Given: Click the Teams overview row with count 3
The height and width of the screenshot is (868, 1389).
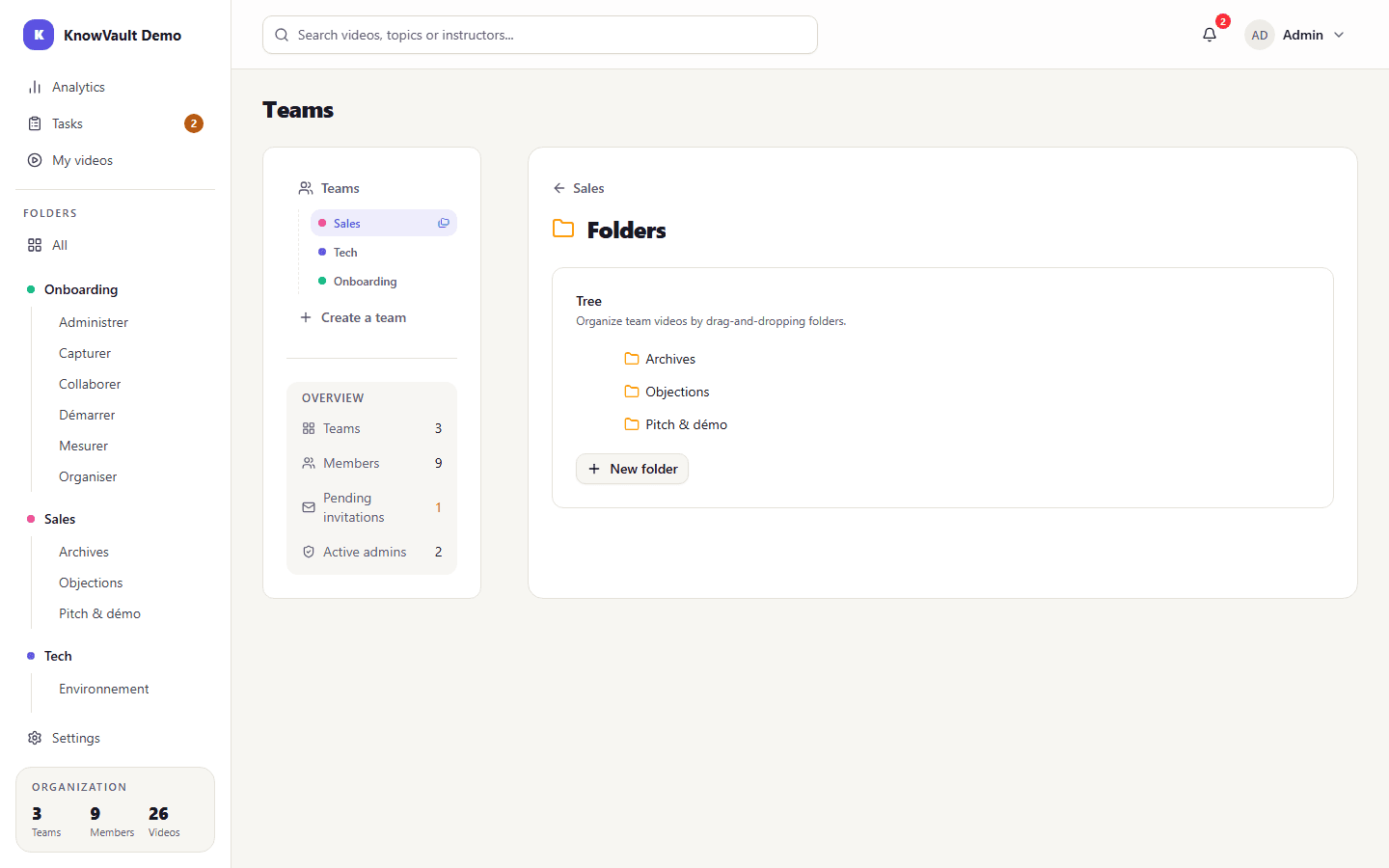Looking at the screenshot, I should tap(371, 428).
